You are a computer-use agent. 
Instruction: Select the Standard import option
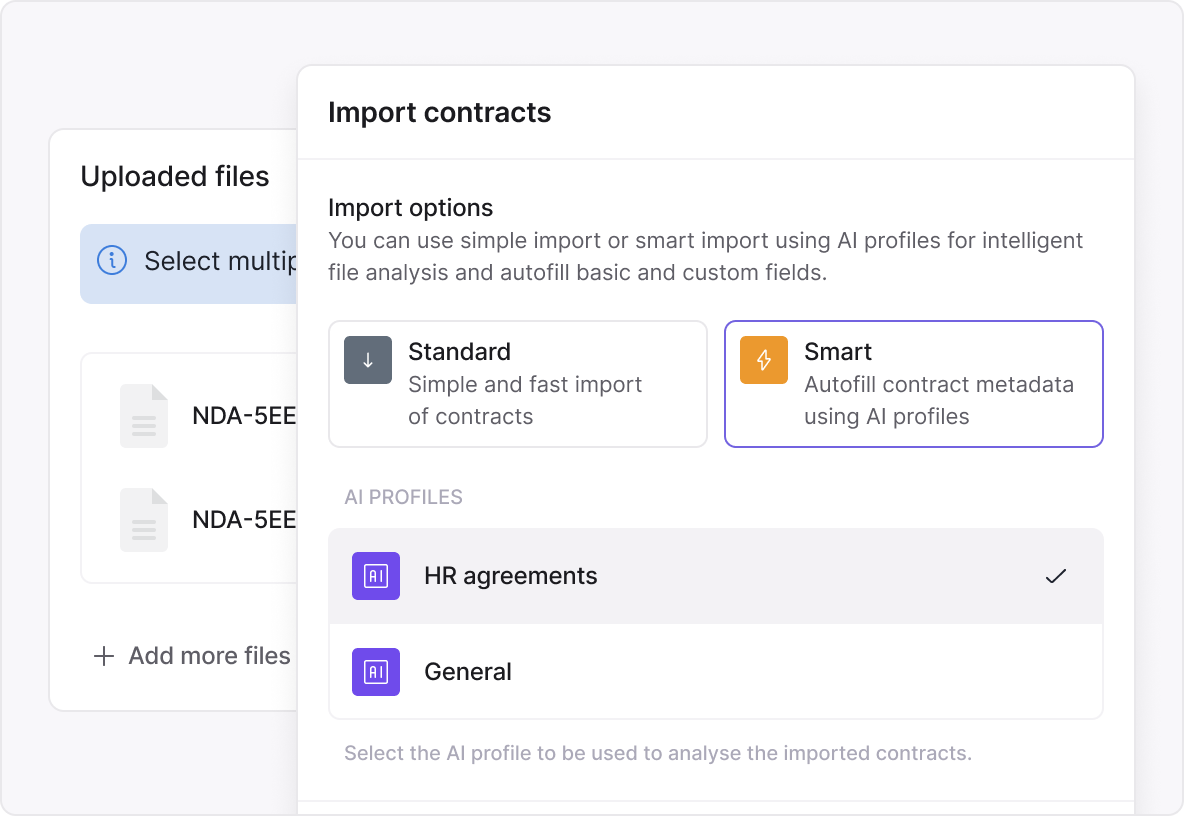pos(517,384)
